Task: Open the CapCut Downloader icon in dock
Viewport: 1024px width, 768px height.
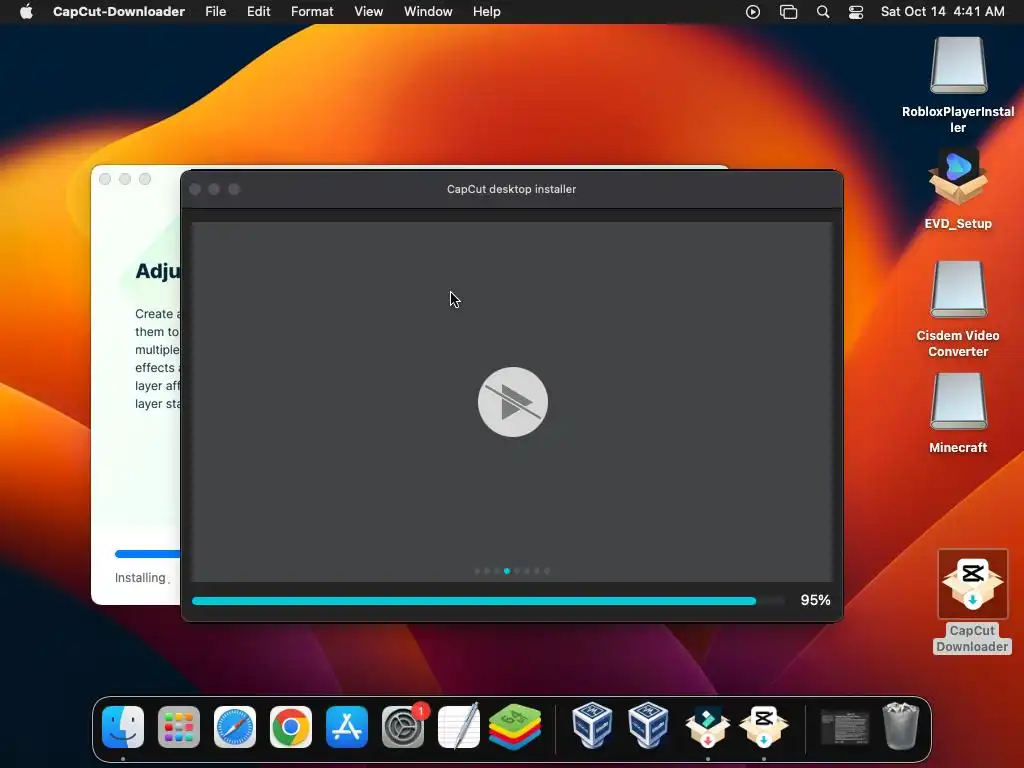Action: 763,727
